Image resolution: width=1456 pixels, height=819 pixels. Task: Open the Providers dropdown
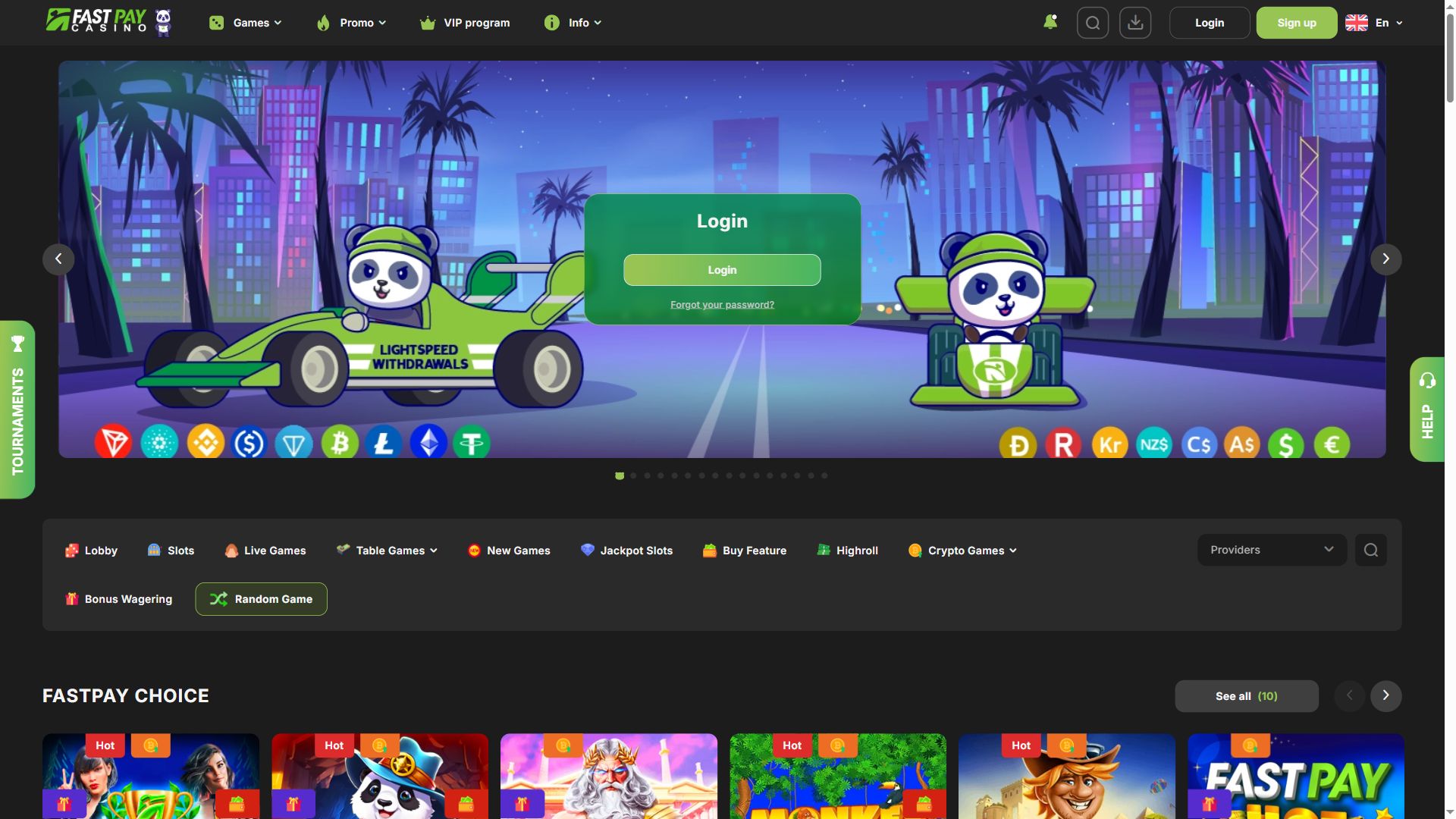1272,550
